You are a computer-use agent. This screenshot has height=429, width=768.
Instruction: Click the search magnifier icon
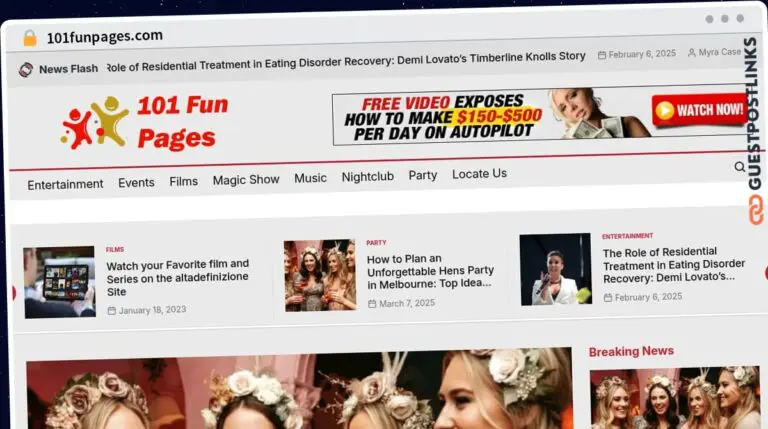coord(740,167)
